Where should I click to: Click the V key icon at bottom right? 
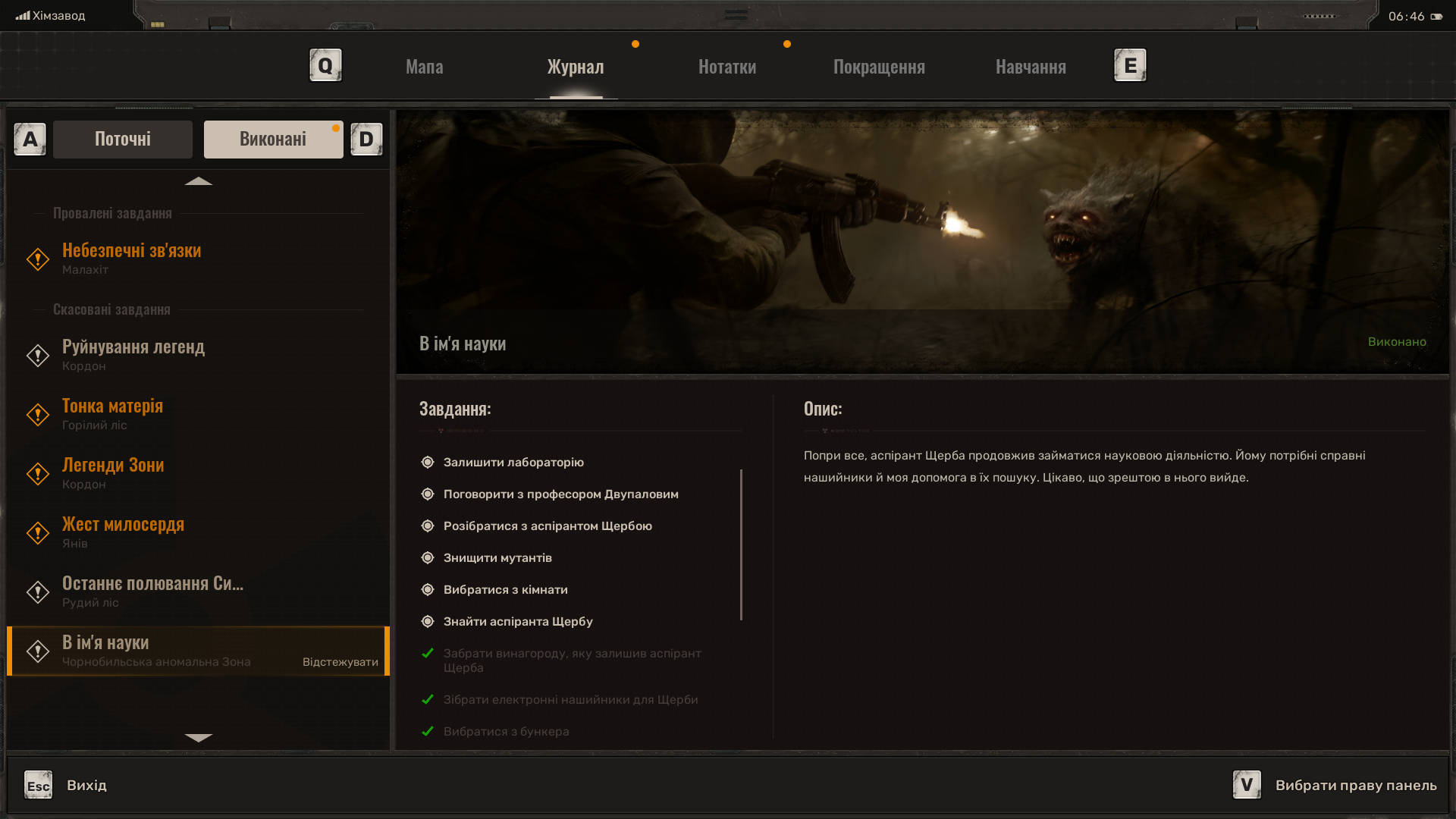(1247, 785)
